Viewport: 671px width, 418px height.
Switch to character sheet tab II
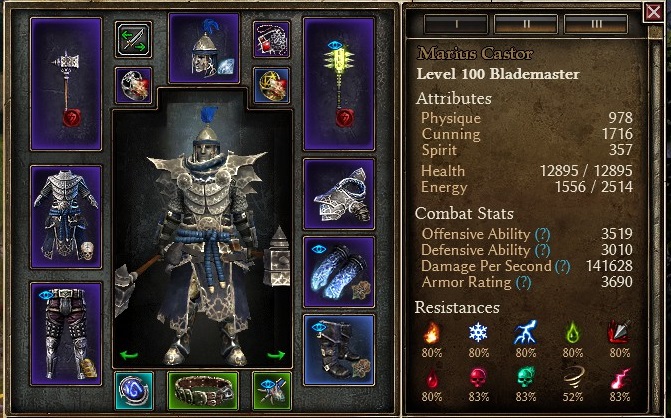(526, 24)
